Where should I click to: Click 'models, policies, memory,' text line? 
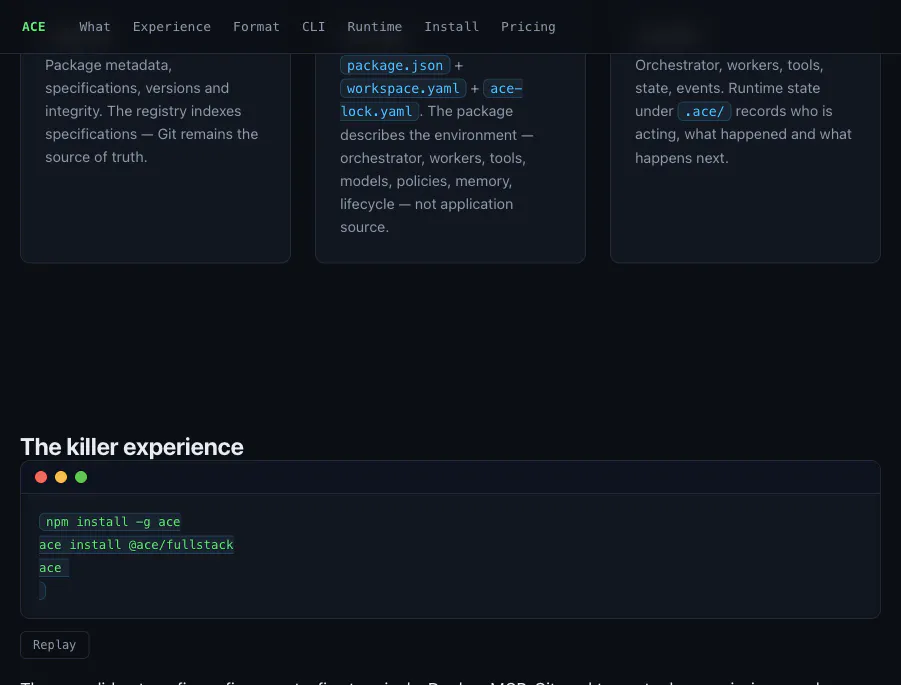tap(426, 181)
